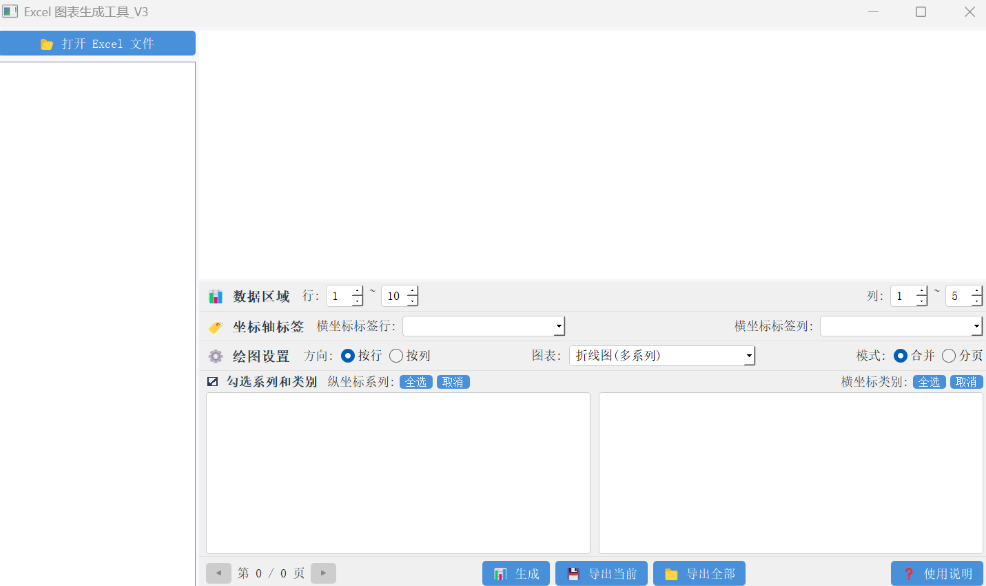Go to next page arrow
This screenshot has width=986, height=586.
click(323, 573)
